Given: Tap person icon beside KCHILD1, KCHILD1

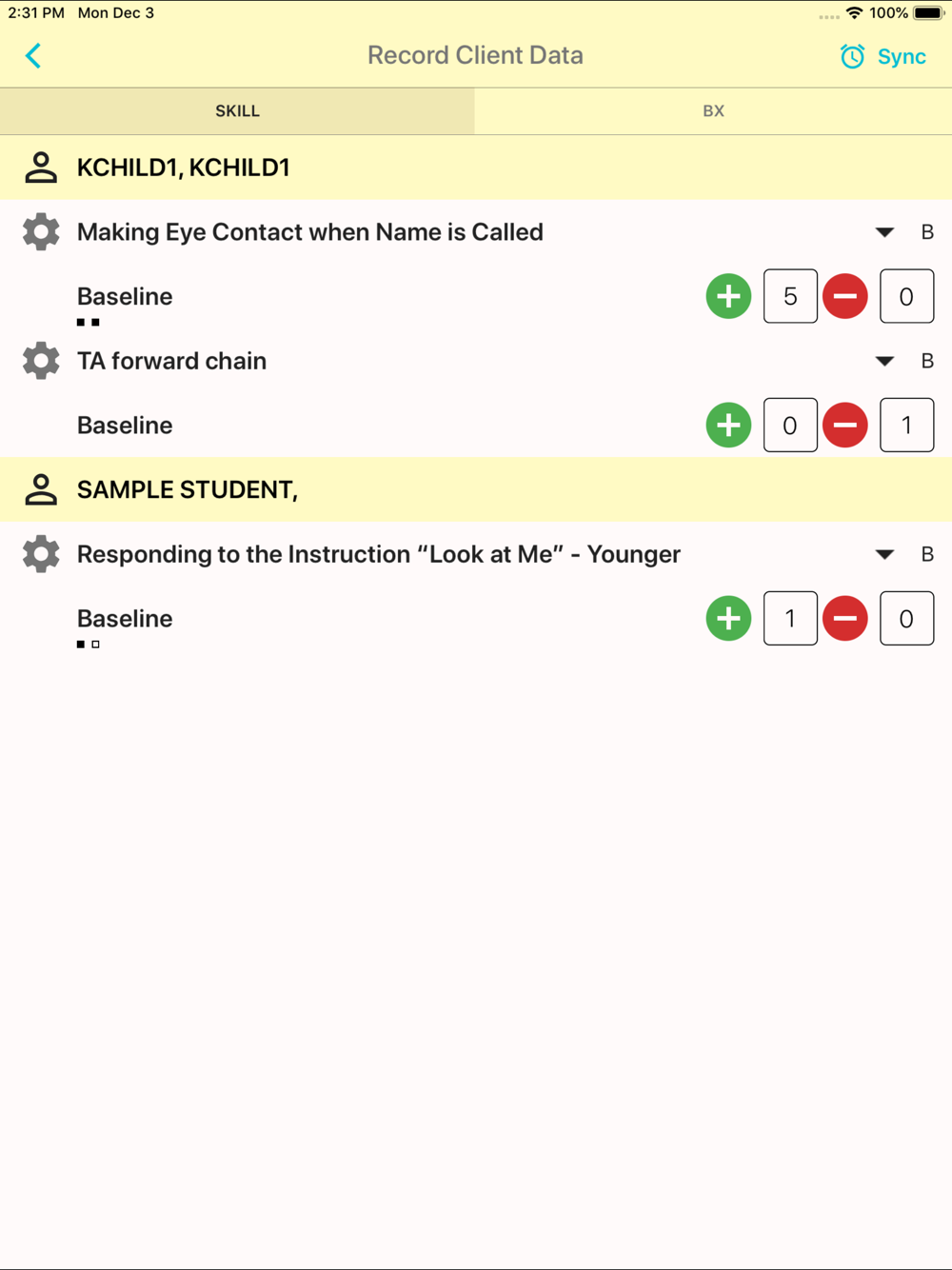Looking at the screenshot, I should 41,168.
